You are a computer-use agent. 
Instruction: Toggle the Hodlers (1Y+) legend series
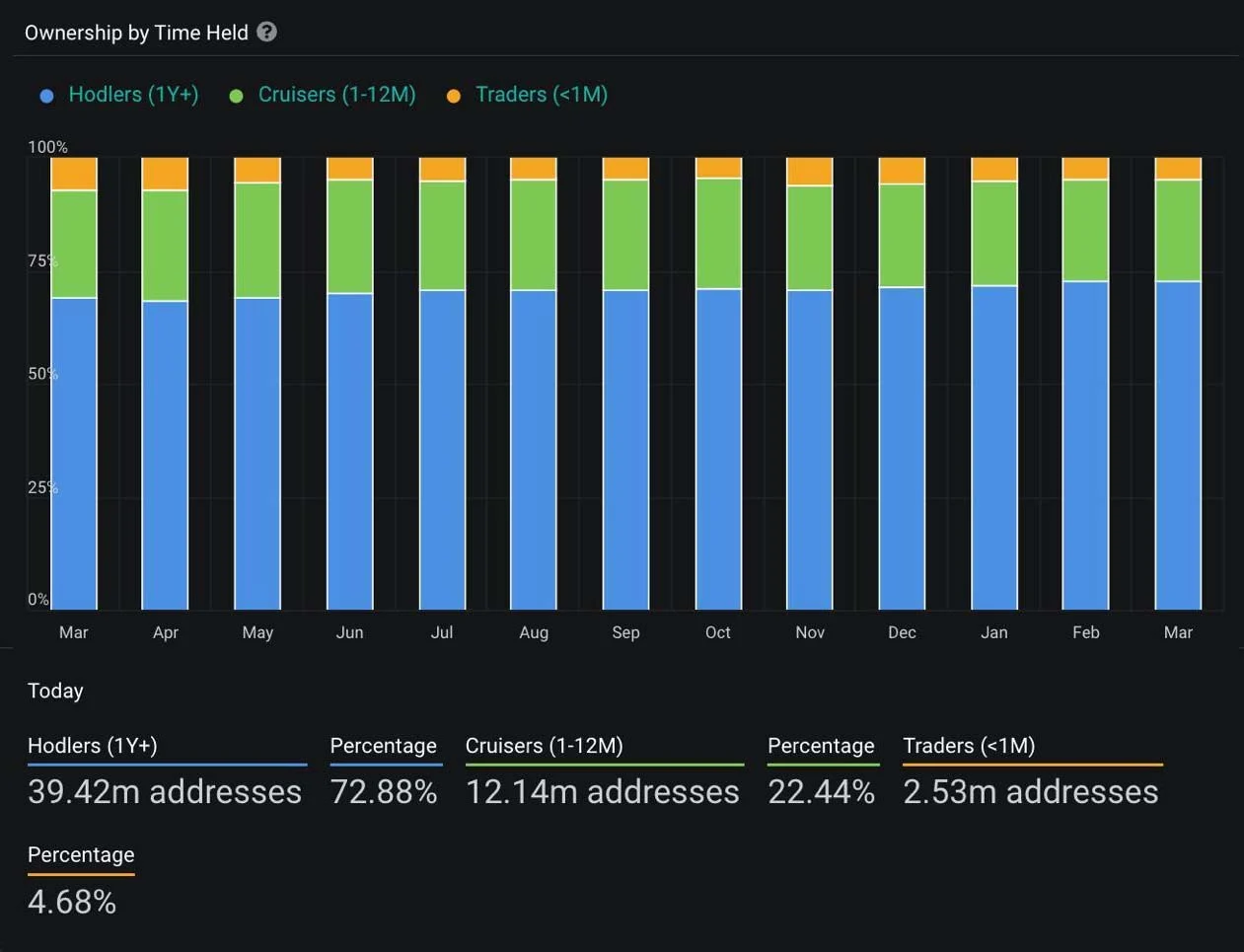(x=119, y=95)
